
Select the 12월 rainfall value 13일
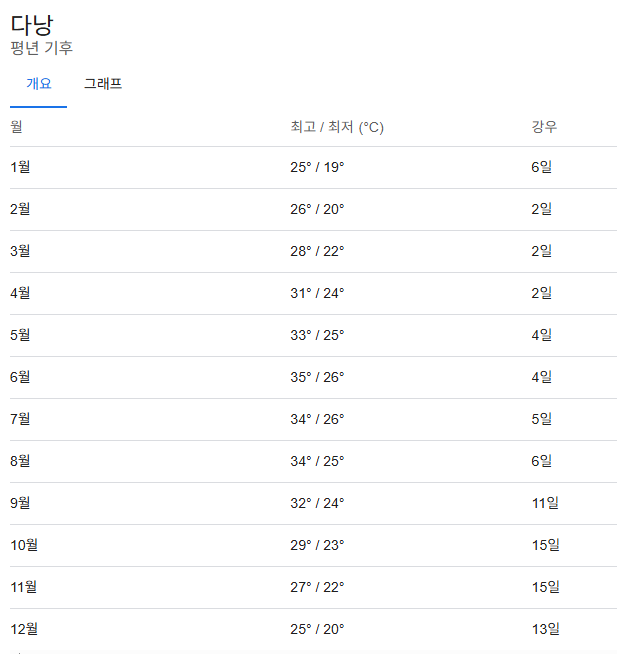546,629
